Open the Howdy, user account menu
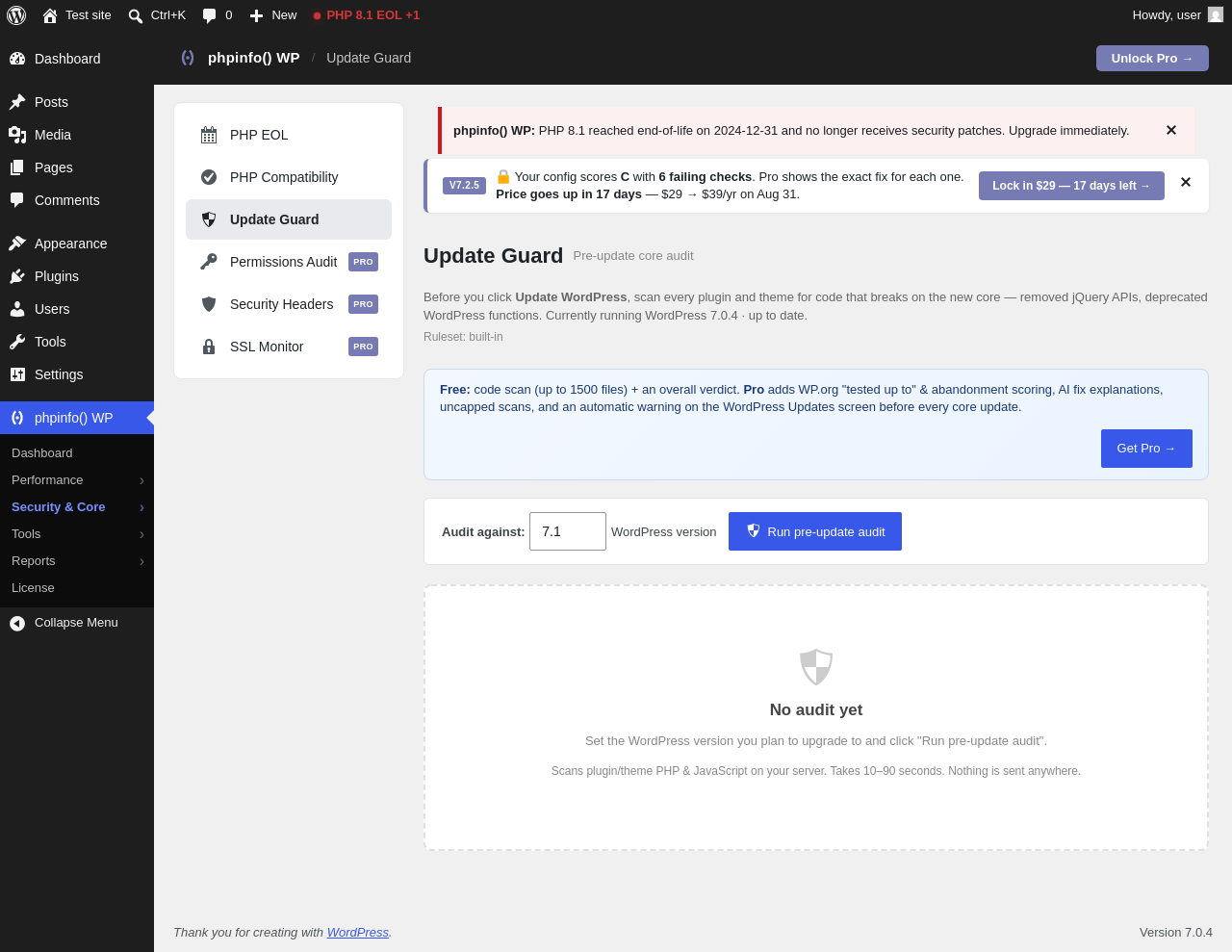1232x952 pixels. [1177, 15]
